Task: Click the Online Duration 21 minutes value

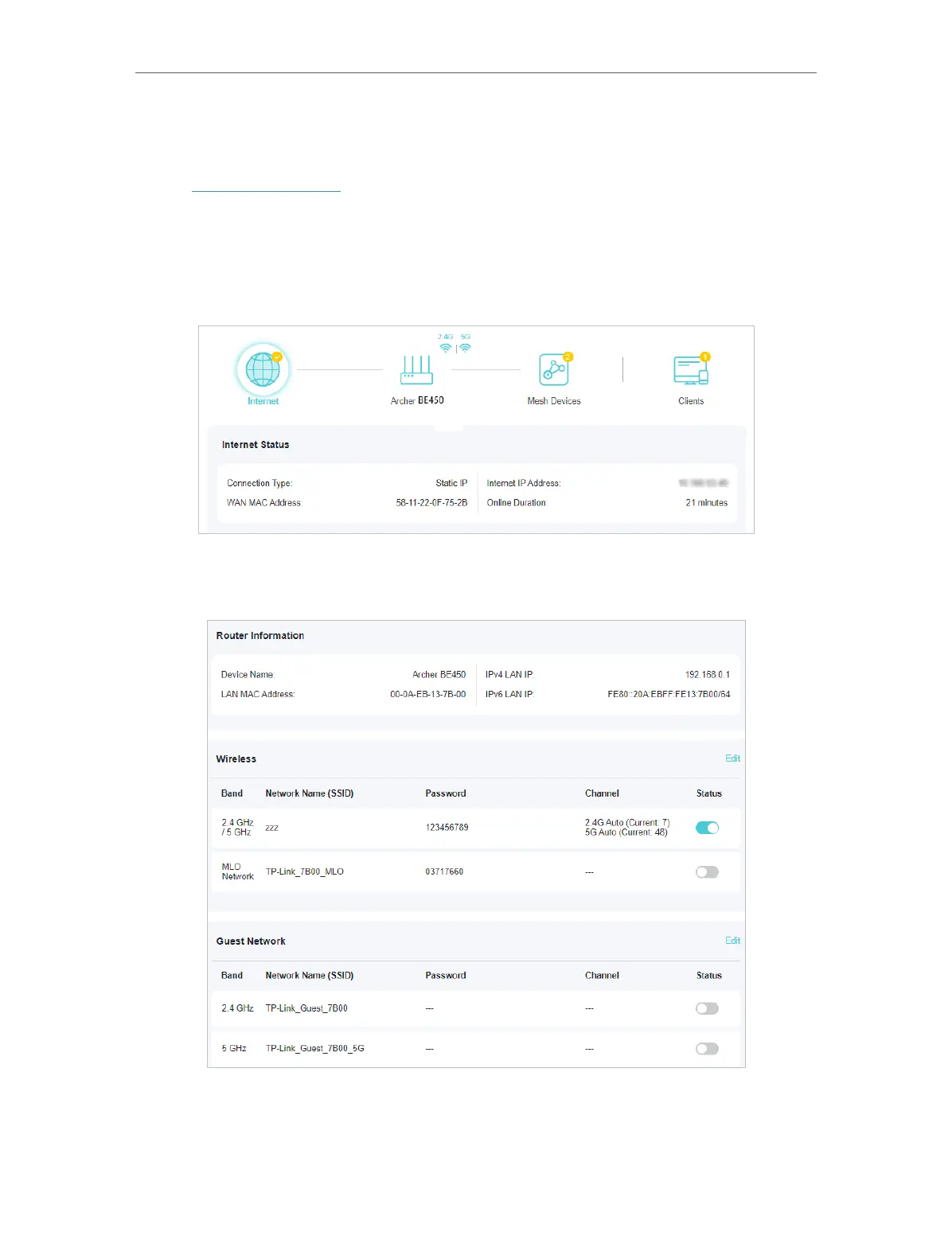Action: point(706,503)
